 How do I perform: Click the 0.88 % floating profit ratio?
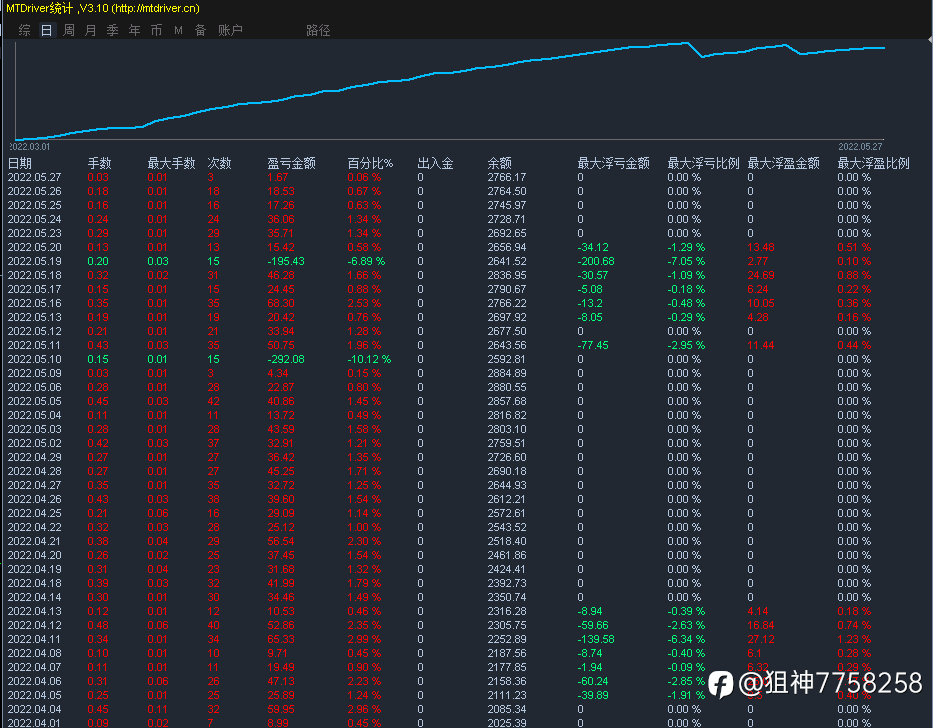[854, 276]
